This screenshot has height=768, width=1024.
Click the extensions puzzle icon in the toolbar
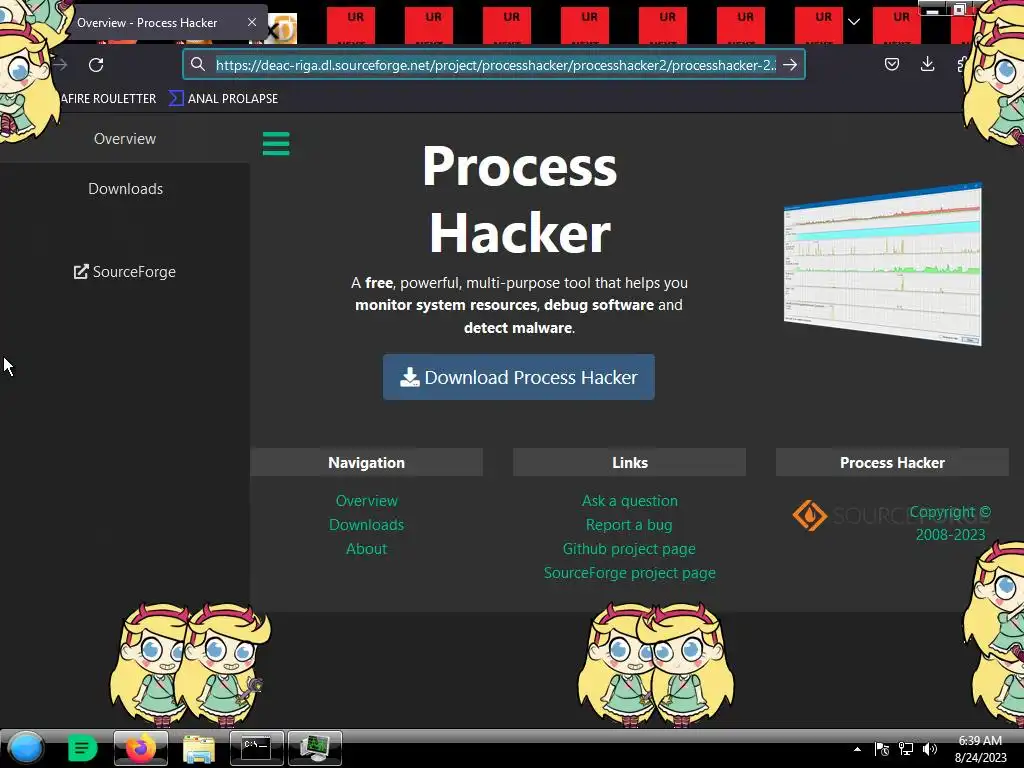tap(962, 64)
